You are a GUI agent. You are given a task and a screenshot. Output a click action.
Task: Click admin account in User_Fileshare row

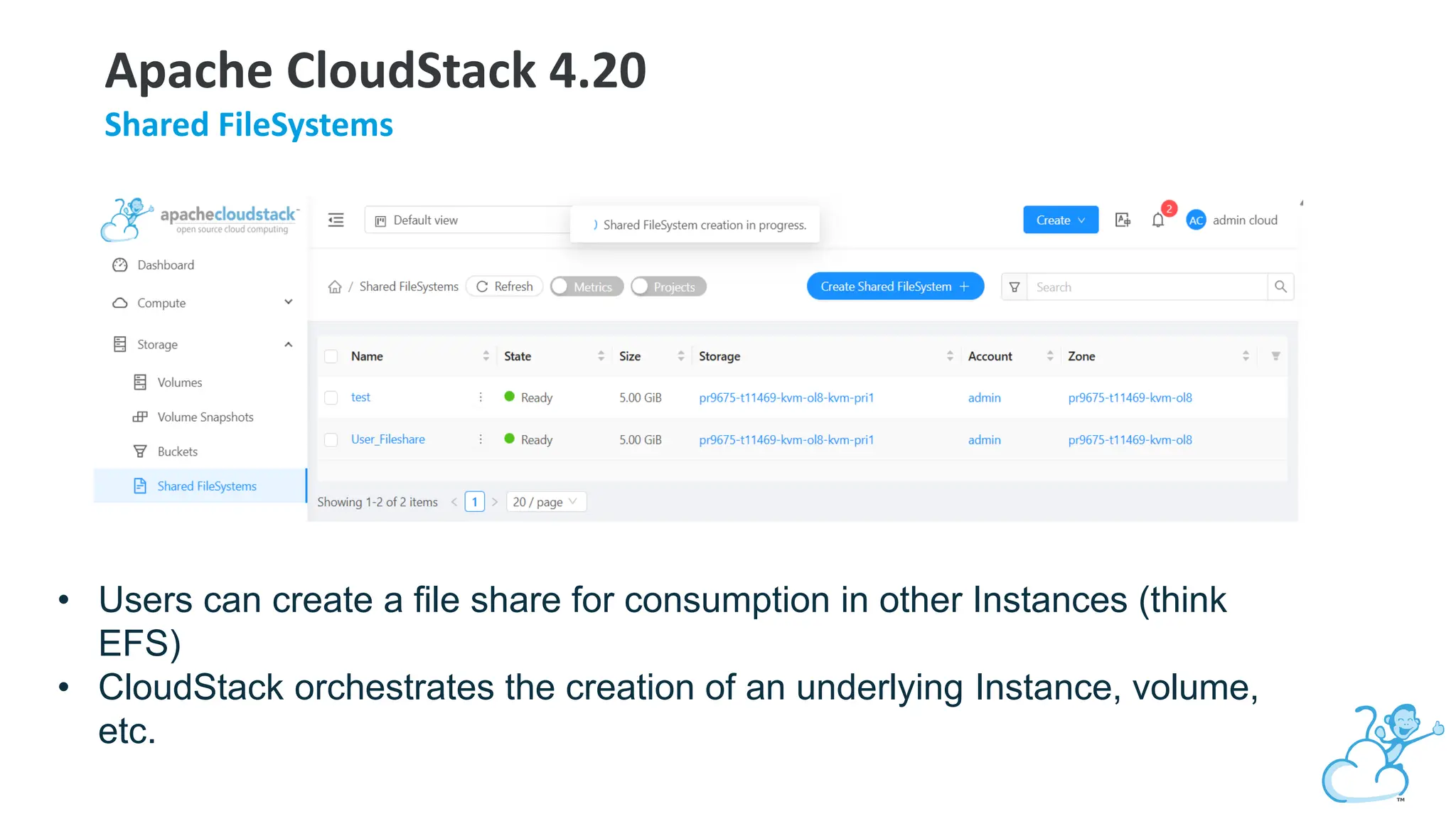click(985, 440)
